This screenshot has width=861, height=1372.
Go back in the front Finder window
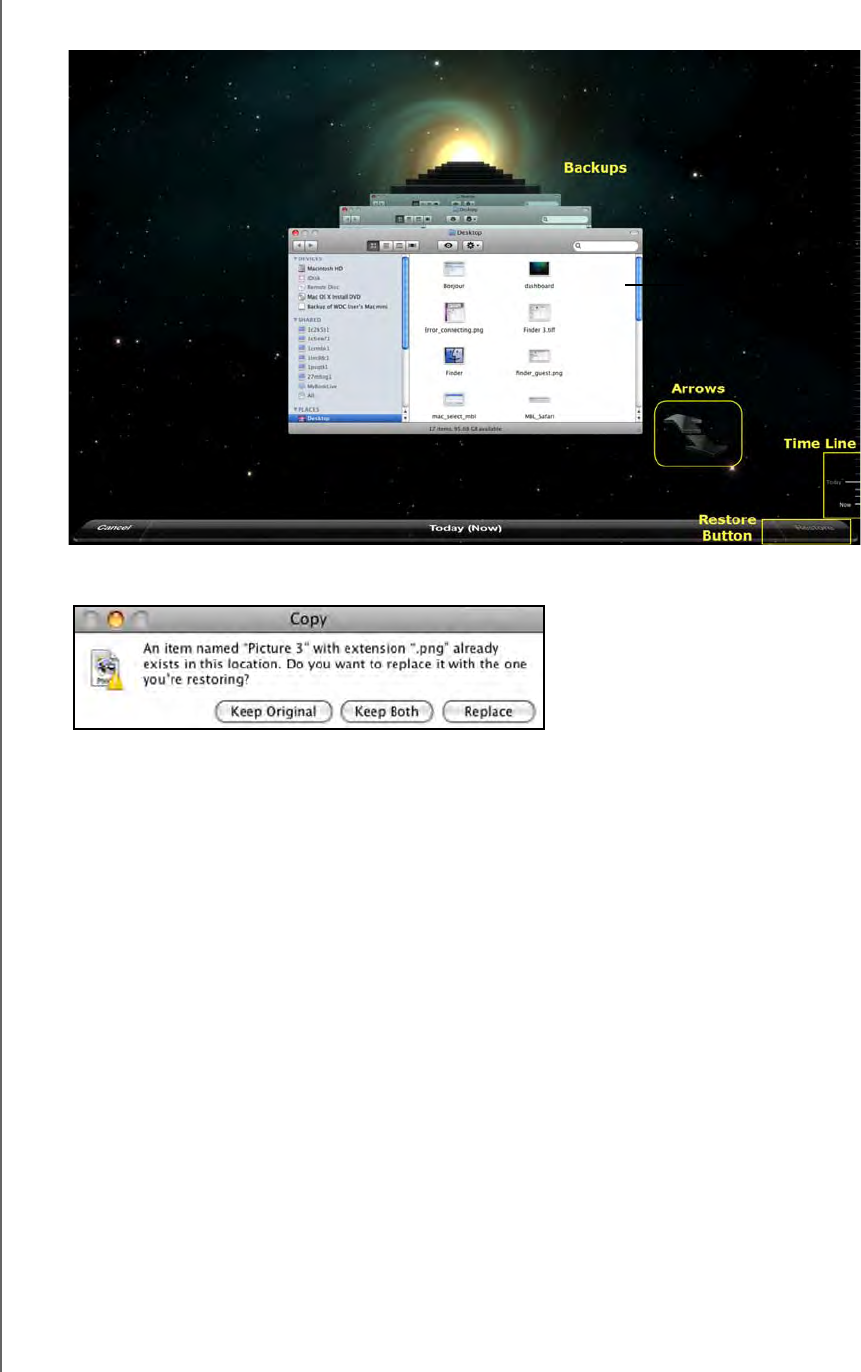[x=299, y=245]
